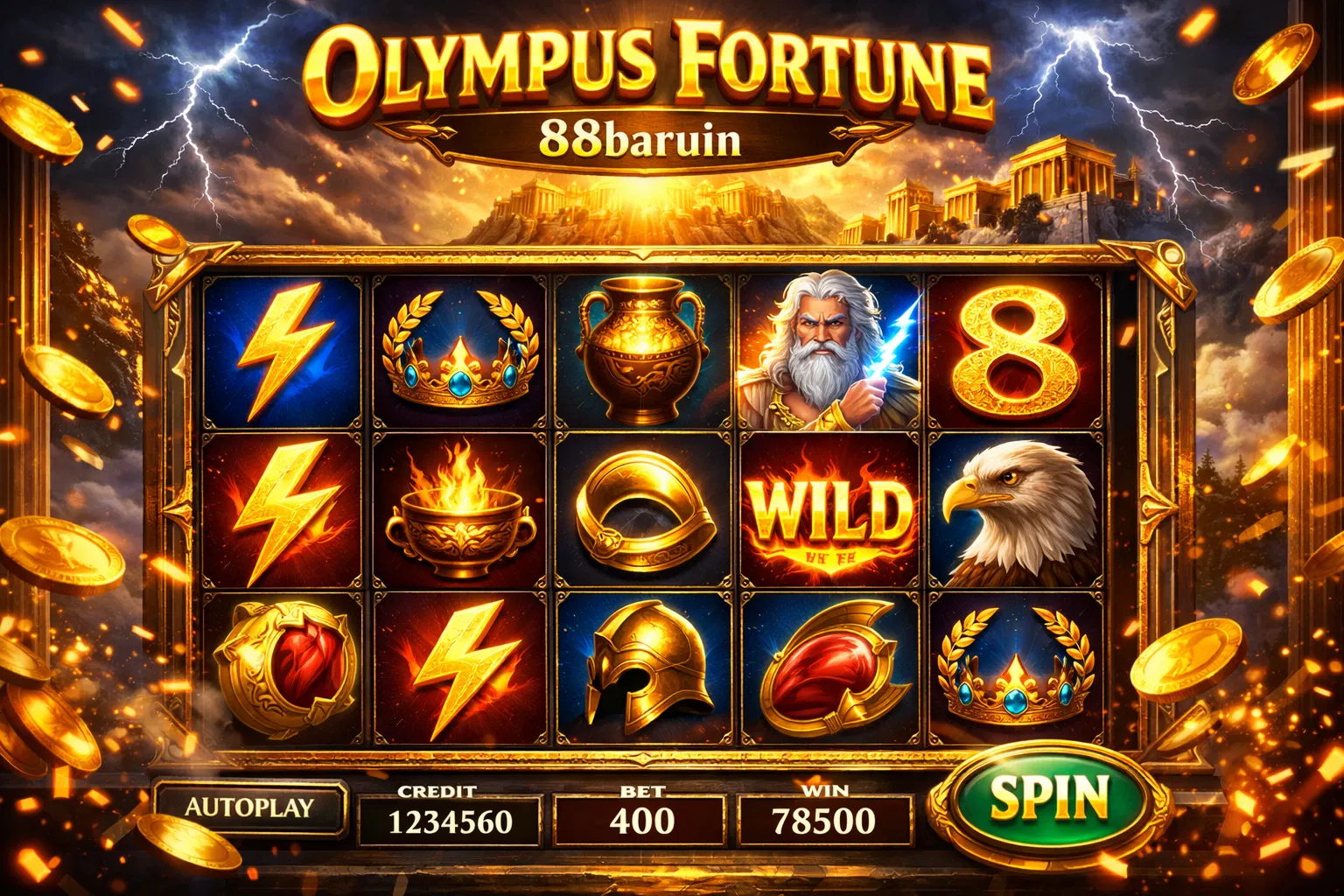Select the Zeus character symbol
The image size is (1344, 896).
829,352
